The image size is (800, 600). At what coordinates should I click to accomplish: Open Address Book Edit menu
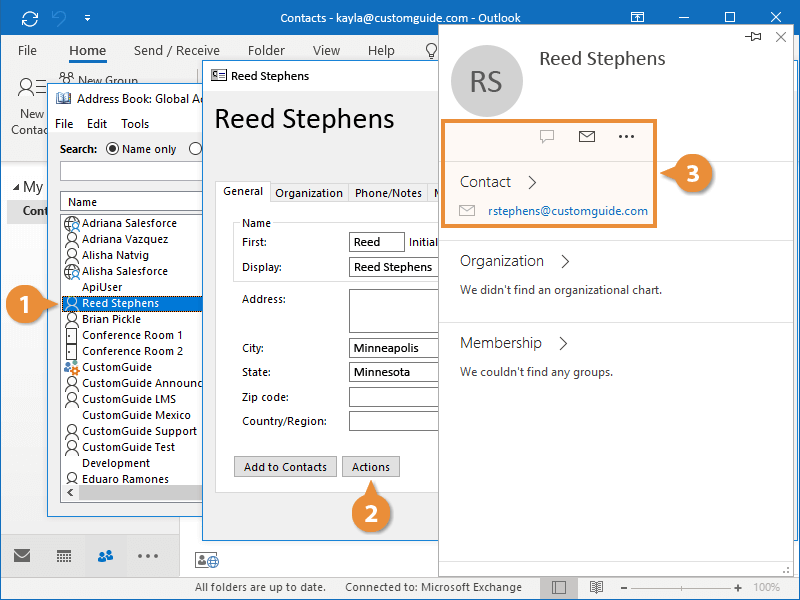point(97,124)
